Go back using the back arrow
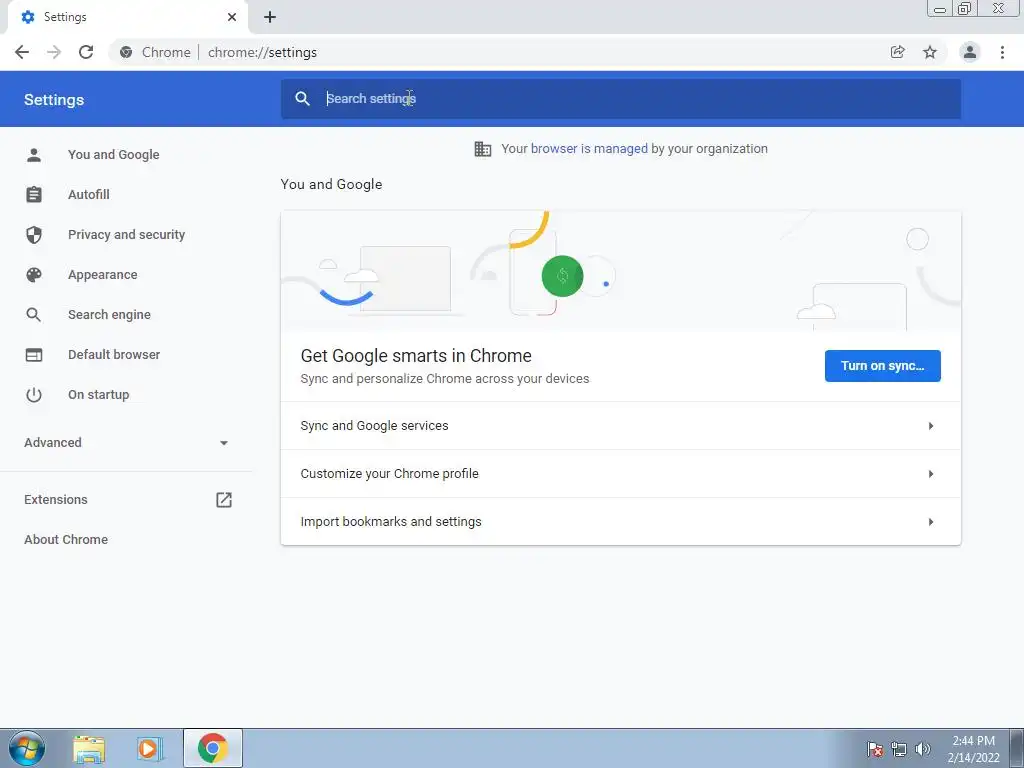The height and width of the screenshot is (768, 1024). (22, 52)
